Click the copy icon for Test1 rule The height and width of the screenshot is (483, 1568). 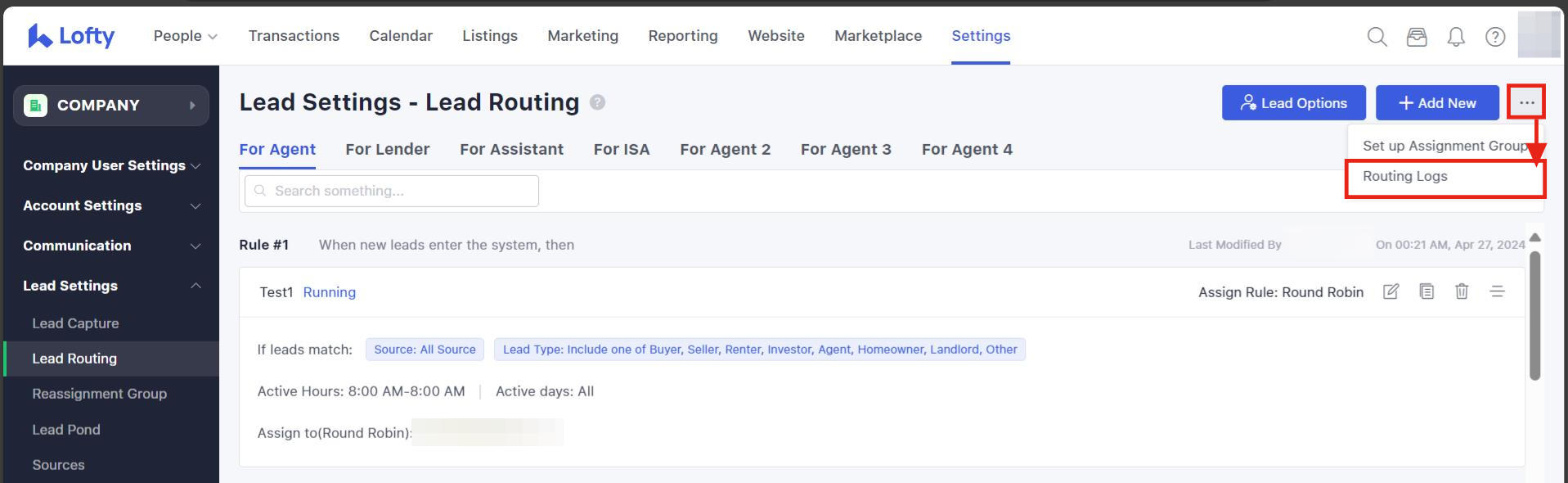tap(1426, 291)
